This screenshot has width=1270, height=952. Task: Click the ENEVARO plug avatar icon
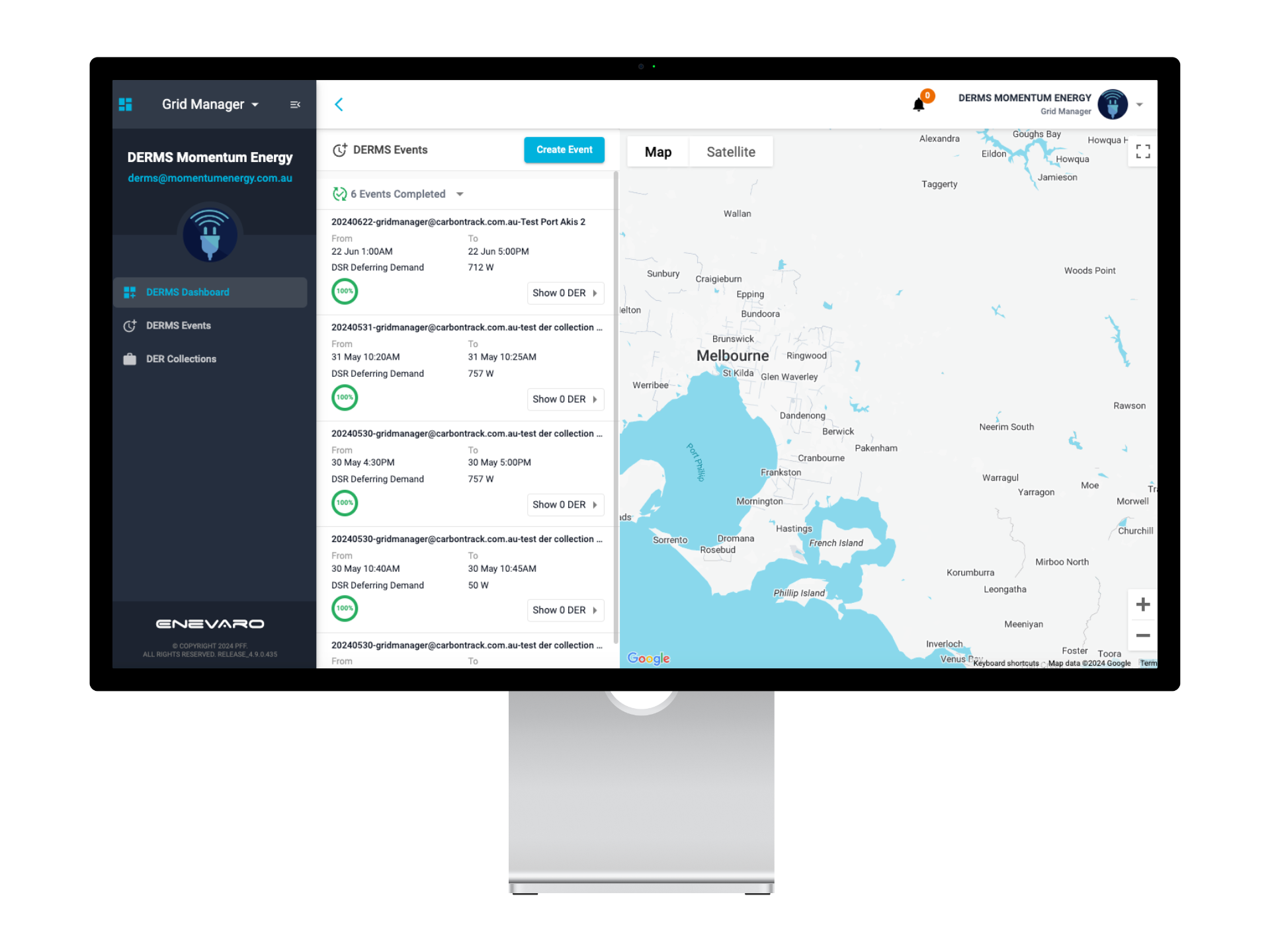point(209,234)
